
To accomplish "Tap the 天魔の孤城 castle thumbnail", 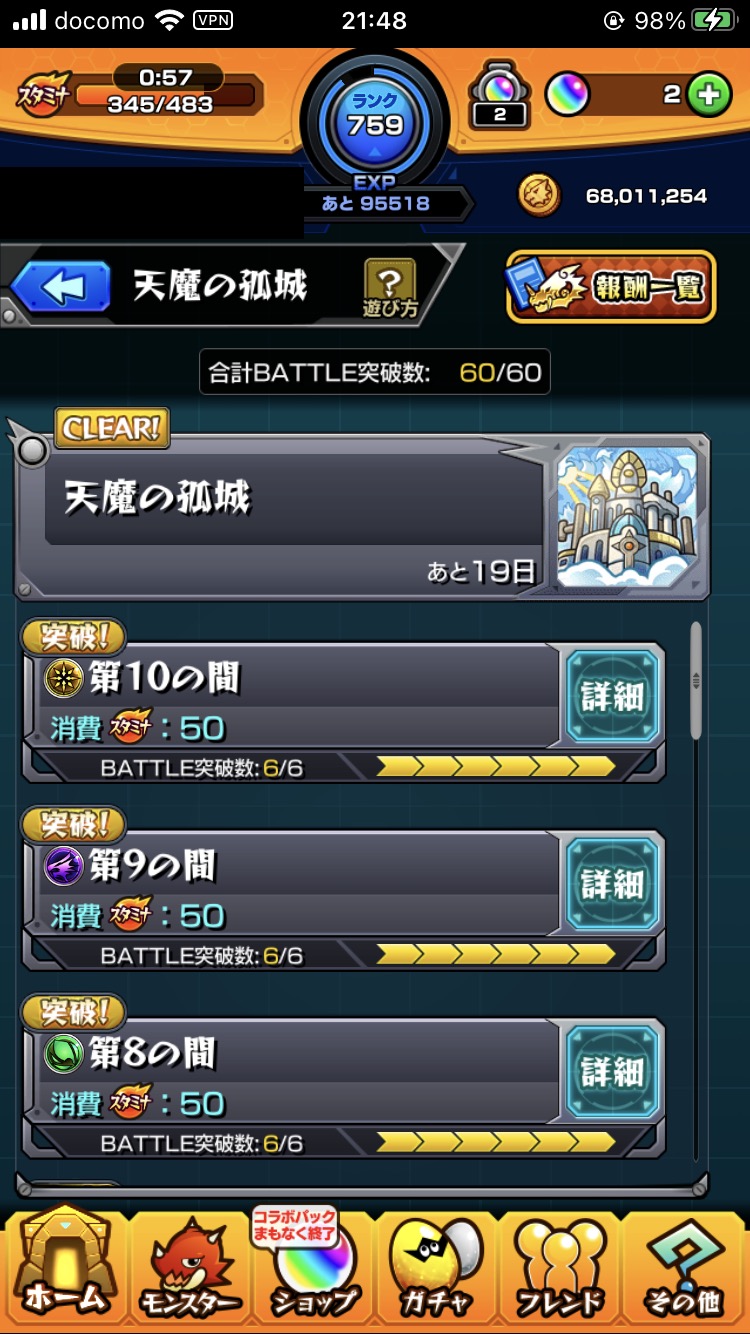I will (x=625, y=515).
